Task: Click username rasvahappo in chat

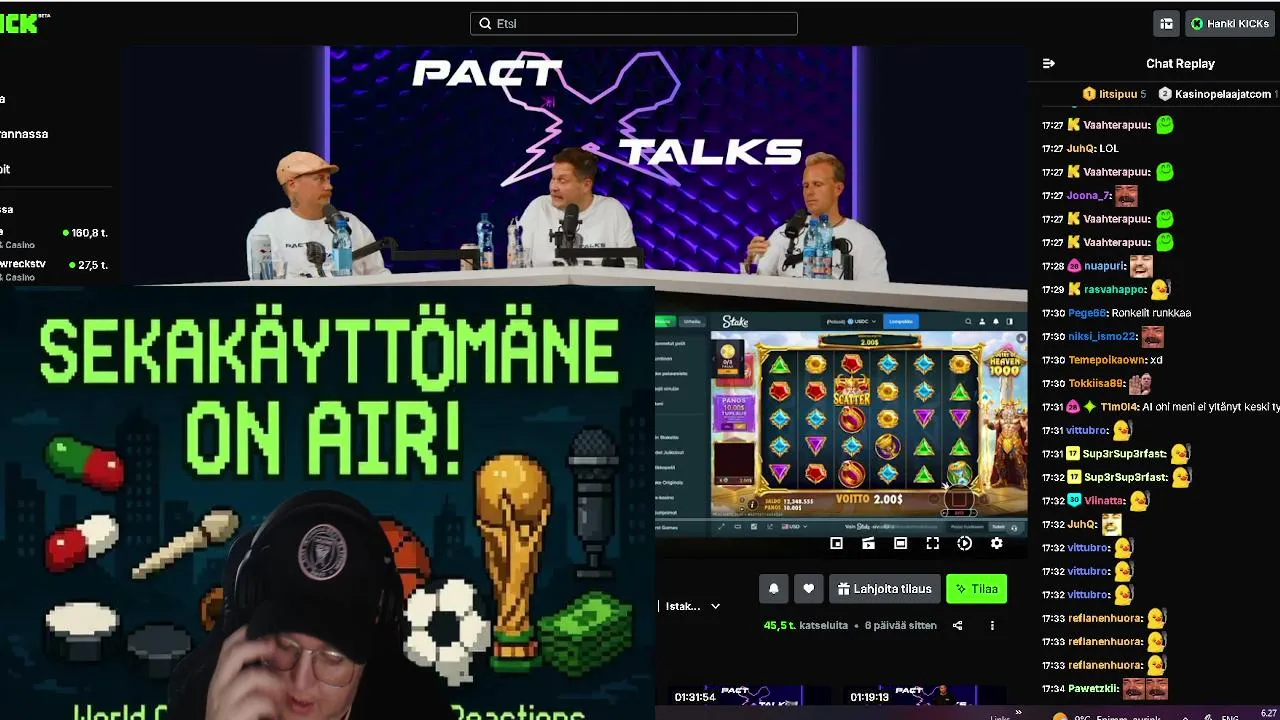Action: click(1114, 289)
